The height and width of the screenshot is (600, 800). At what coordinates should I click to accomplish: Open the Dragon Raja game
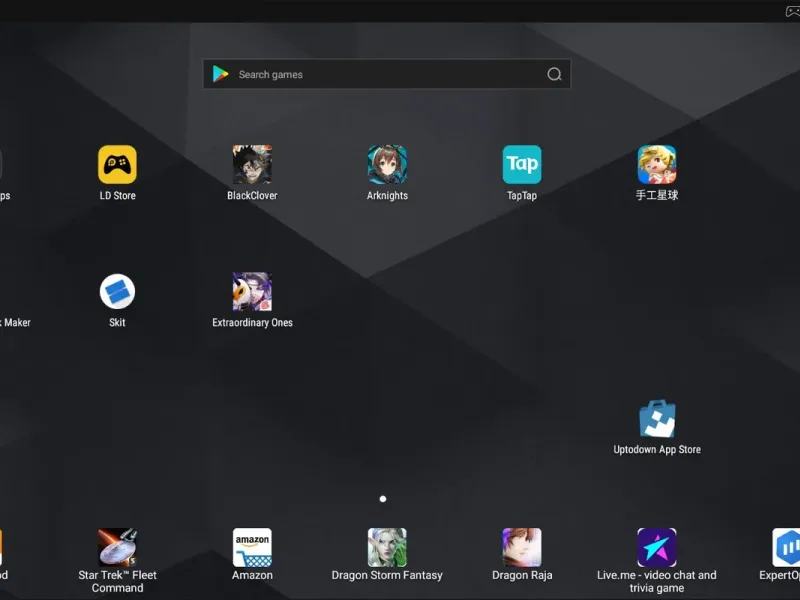click(x=522, y=547)
